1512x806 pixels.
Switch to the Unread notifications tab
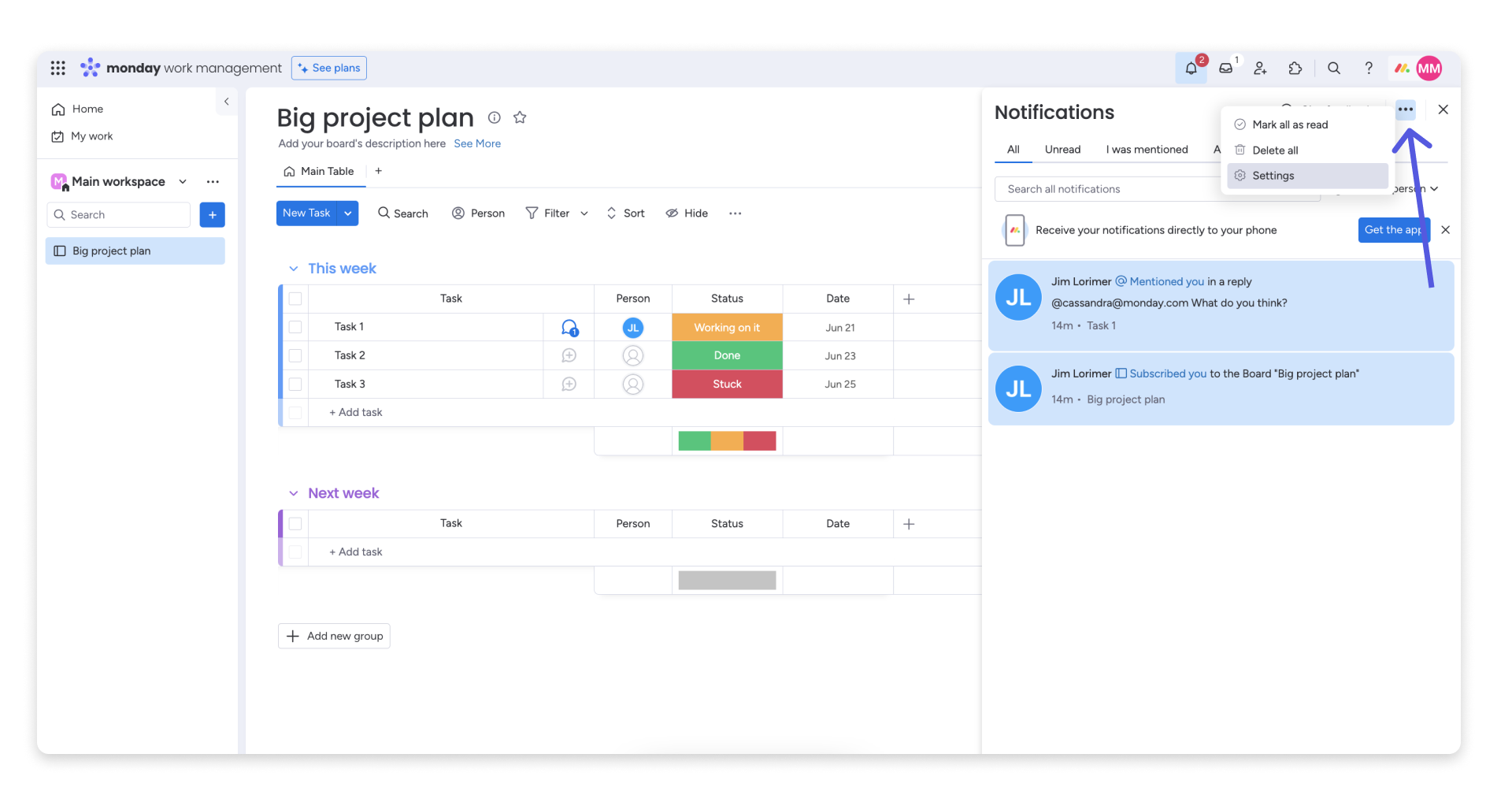point(1062,150)
